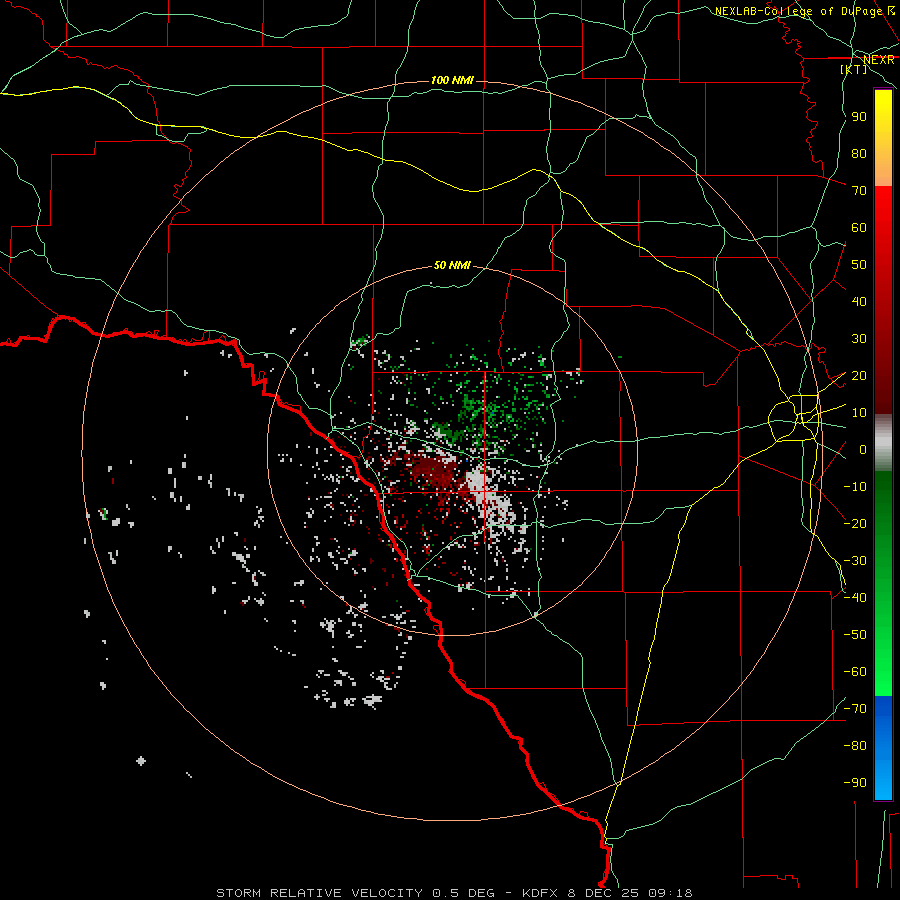Click the positive 60 scale value
The width and height of the screenshot is (900, 900).
click(859, 228)
